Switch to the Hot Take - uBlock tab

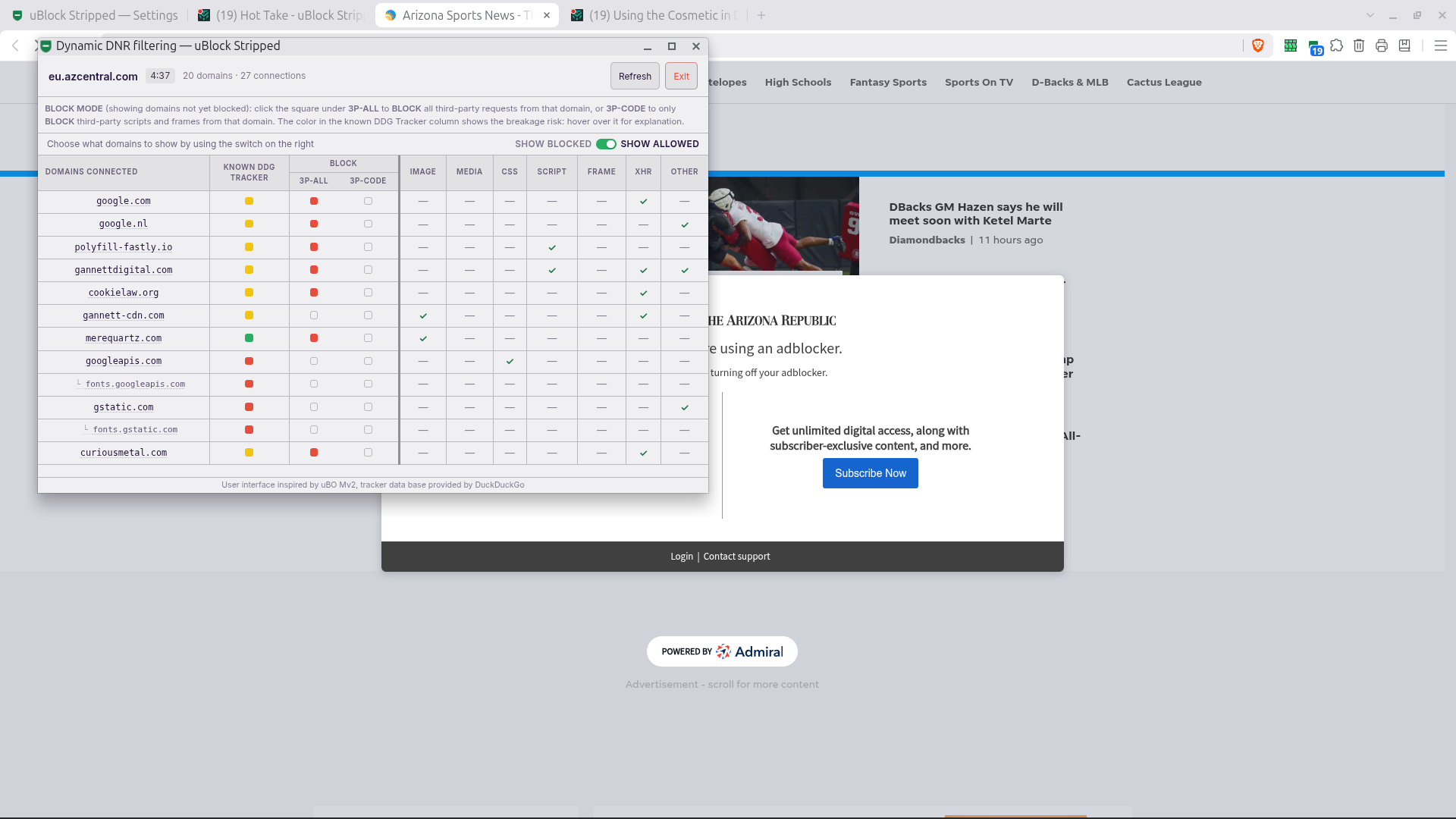pos(281,15)
